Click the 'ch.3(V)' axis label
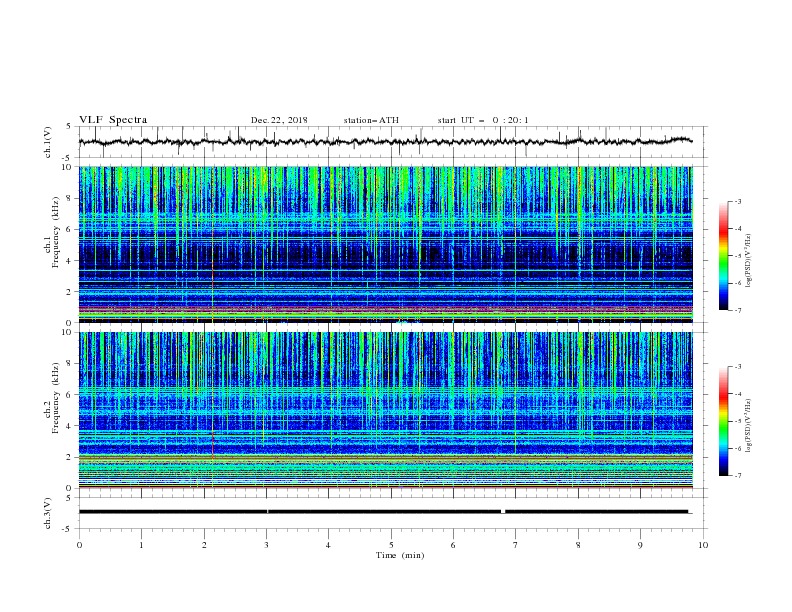Image resolution: width=792 pixels, height=612 pixels. click(48, 513)
